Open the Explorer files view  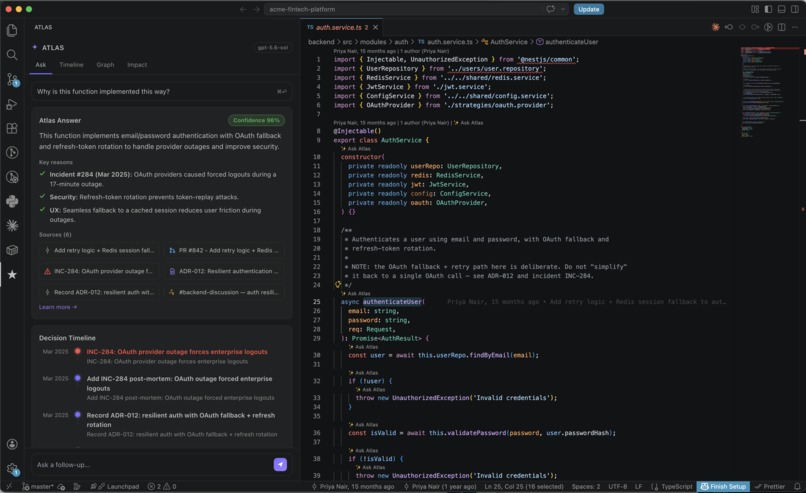point(12,30)
